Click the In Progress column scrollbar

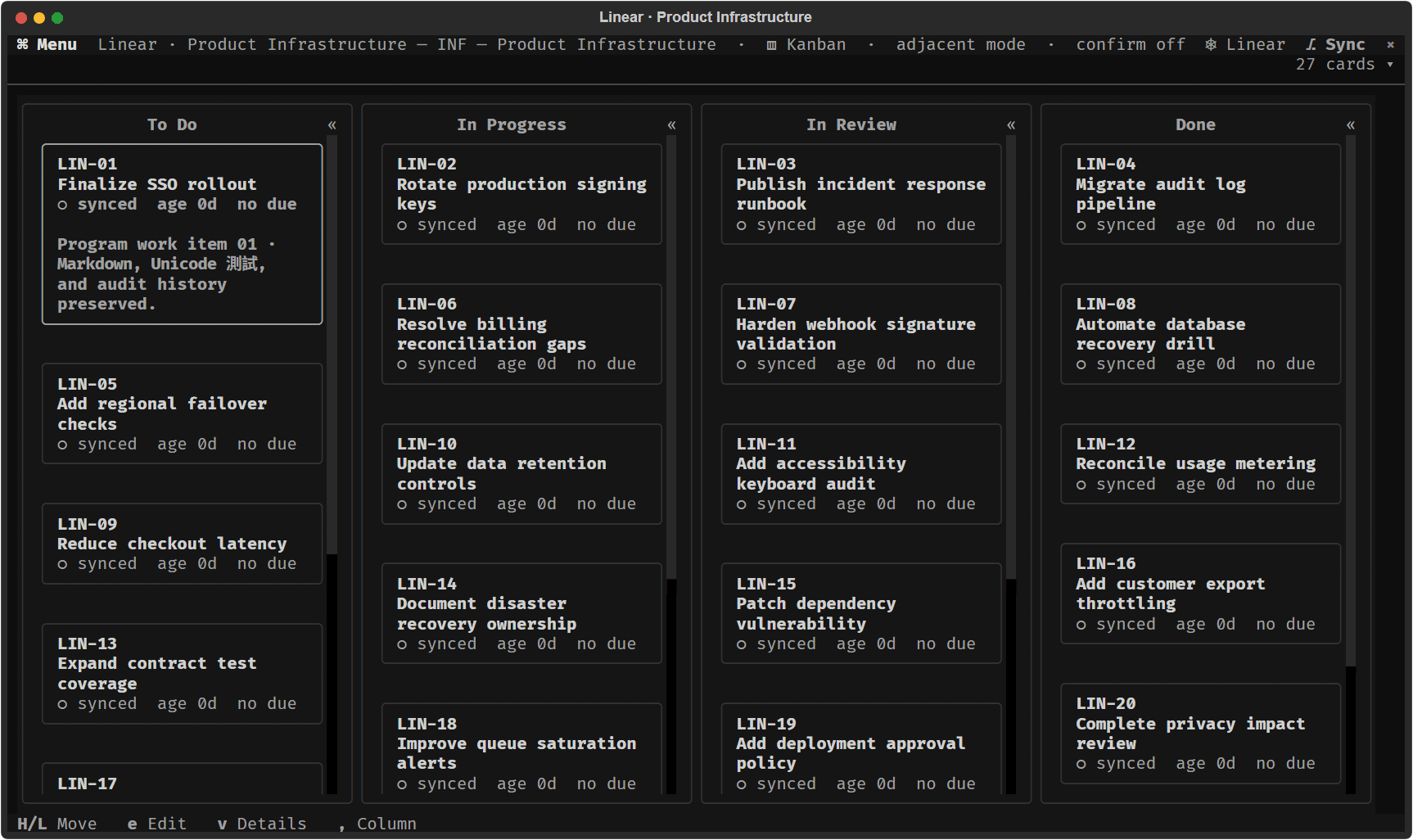pos(671,465)
